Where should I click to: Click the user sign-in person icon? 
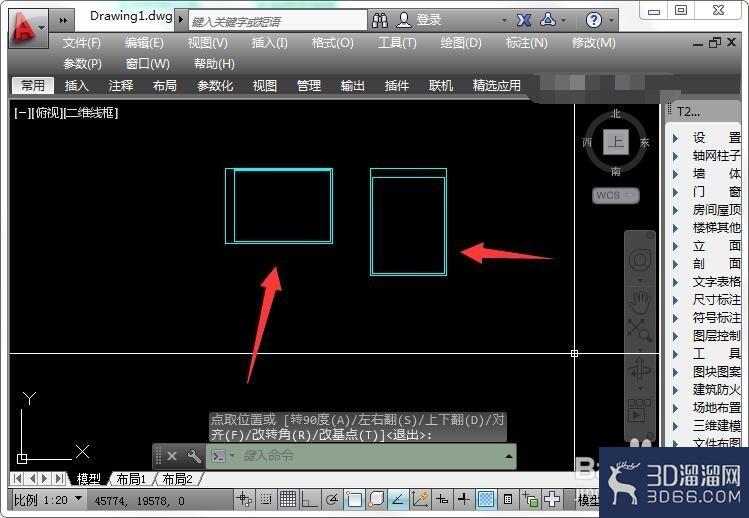[404, 20]
